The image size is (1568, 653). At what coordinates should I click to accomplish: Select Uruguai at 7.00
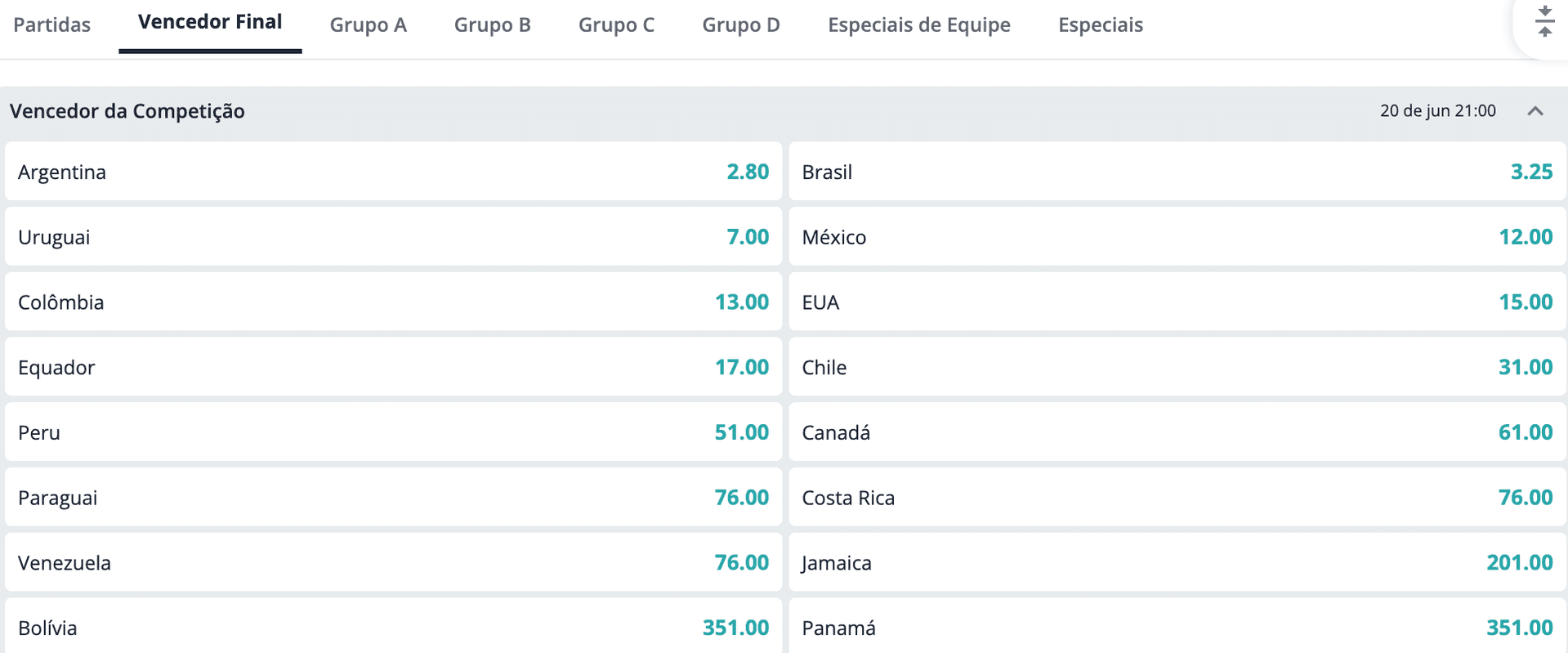click(x=393, y=237)
